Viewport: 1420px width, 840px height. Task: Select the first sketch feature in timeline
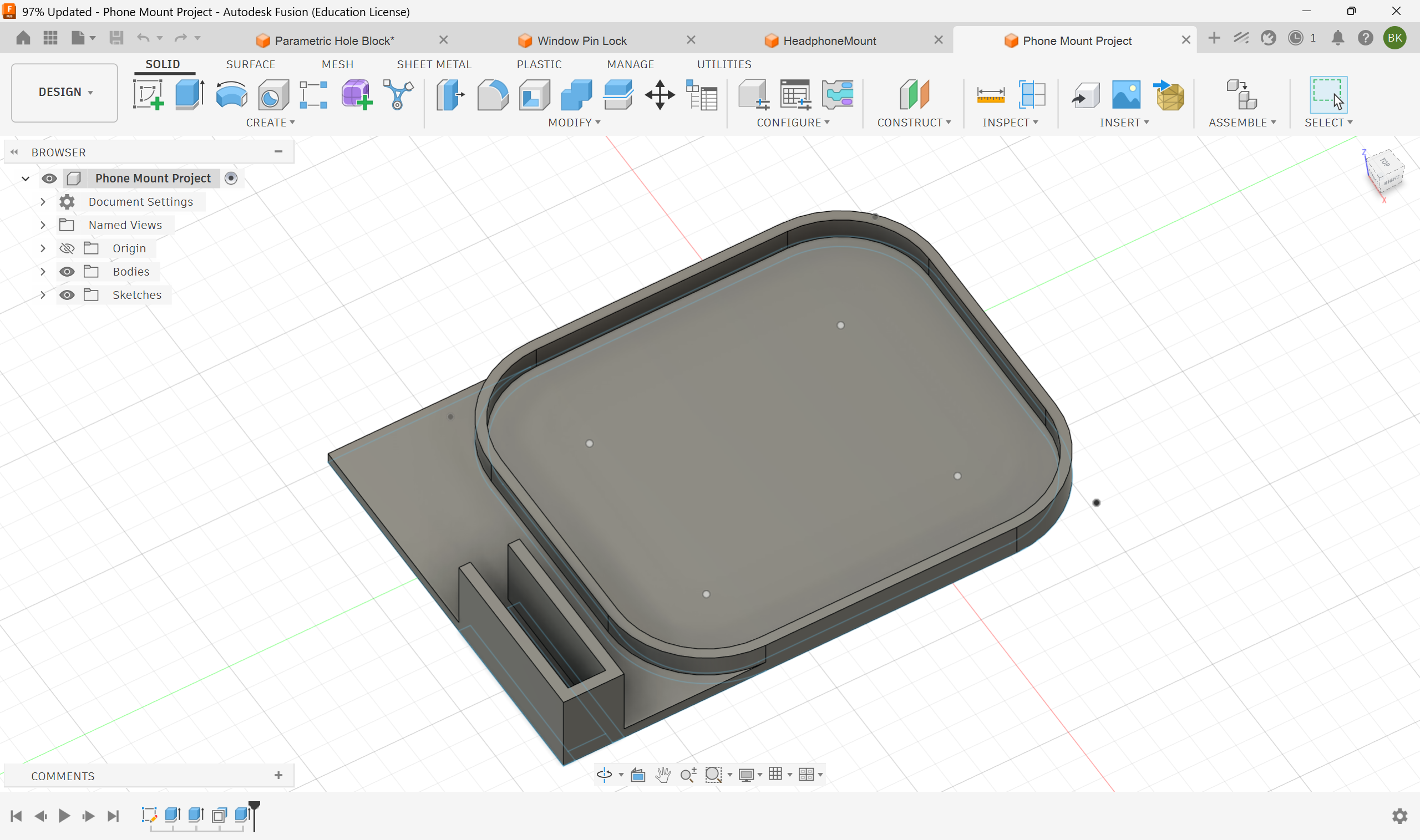tap(149, 815)
